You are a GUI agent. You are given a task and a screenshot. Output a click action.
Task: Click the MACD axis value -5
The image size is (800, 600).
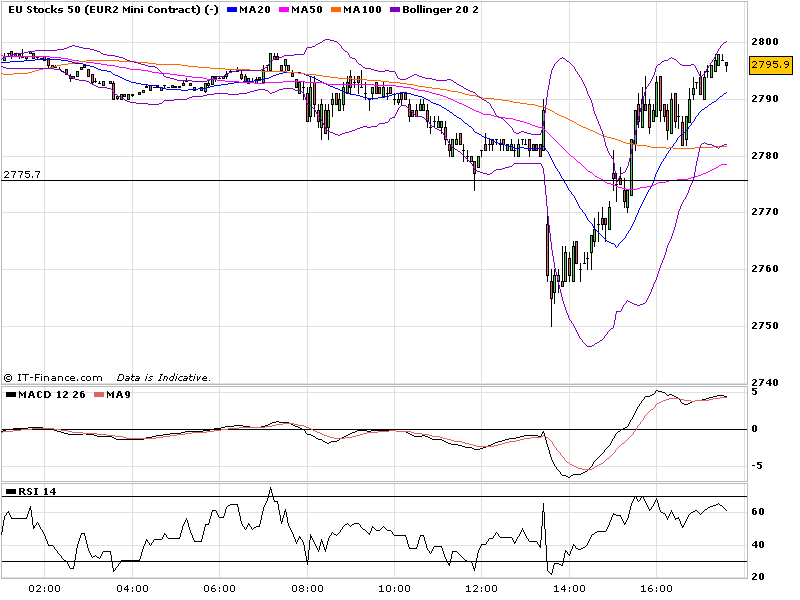click(x=757, y=466)
